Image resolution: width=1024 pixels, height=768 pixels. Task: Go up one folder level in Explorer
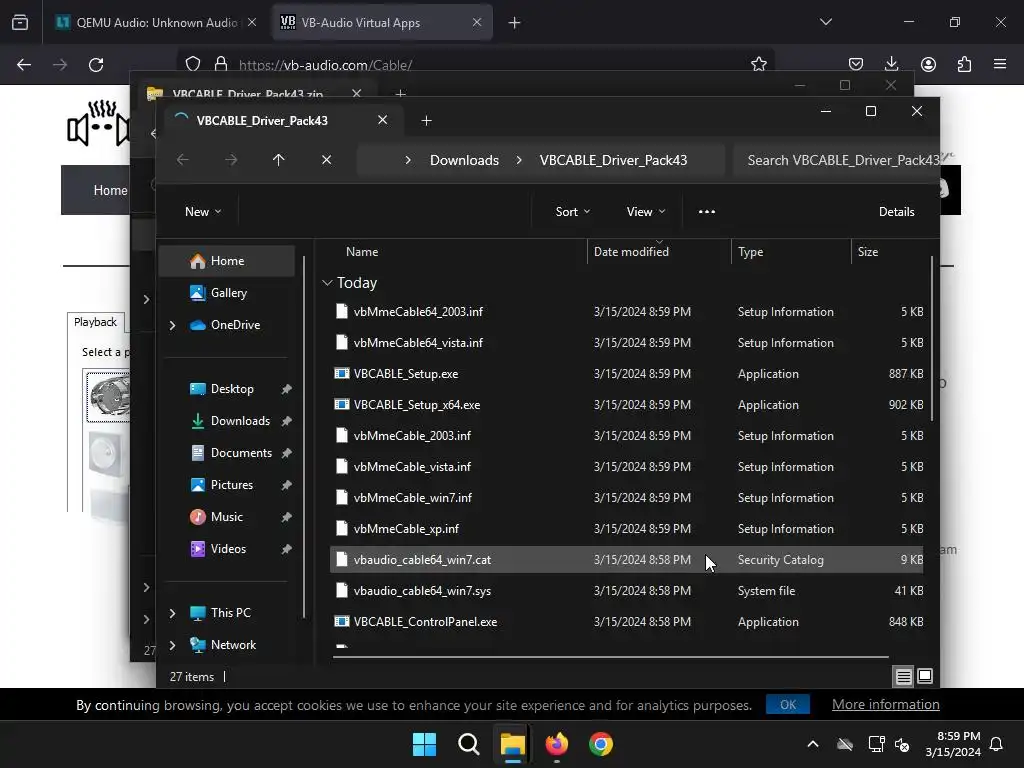pyautogui.click(x=278, y=160)
